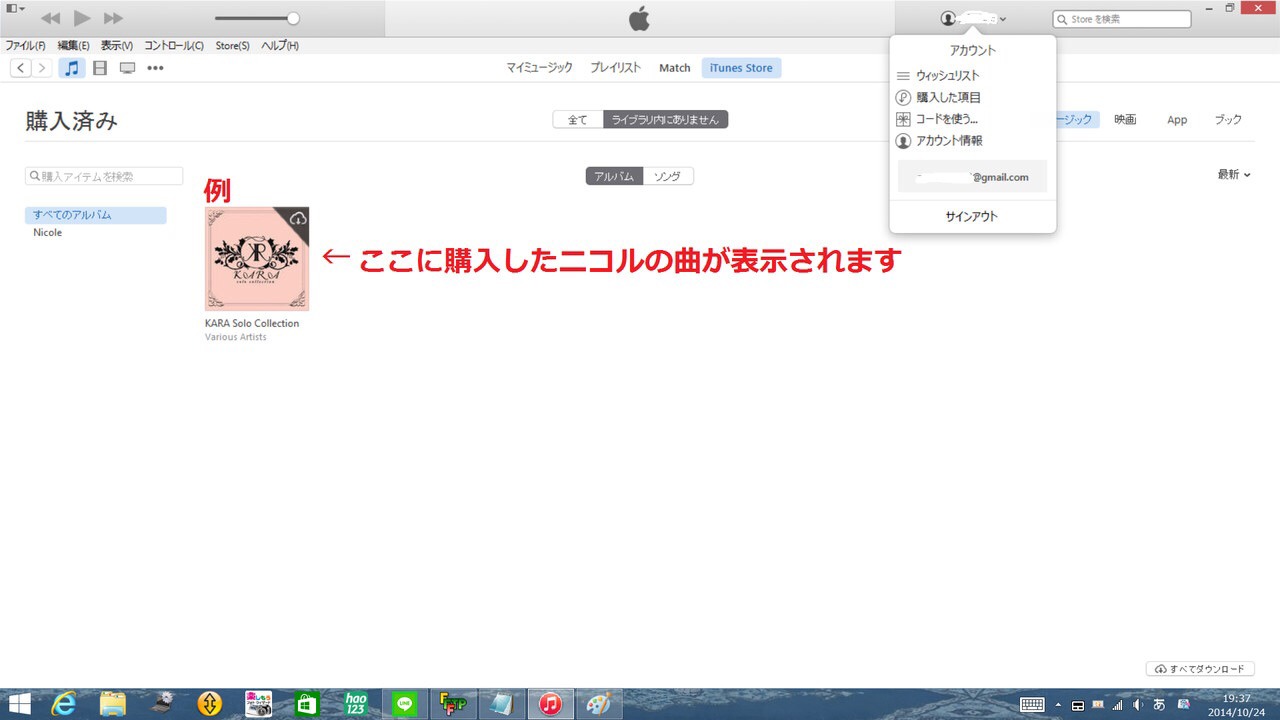The height and width of the screenshot is (720, 1280).
Task: Go forward with the right arrow button
Action: tap(41, 68)
